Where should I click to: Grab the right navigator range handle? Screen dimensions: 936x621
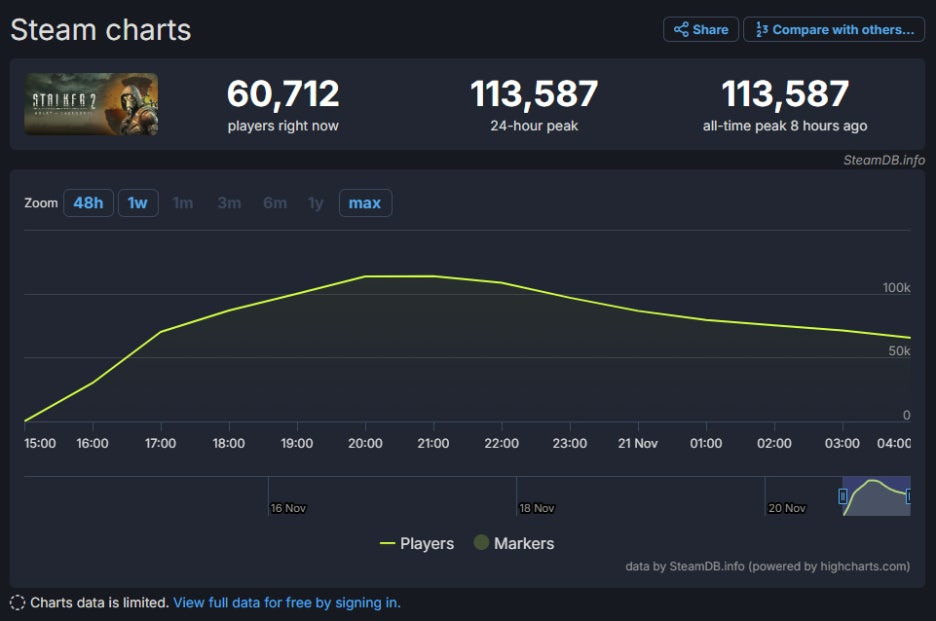[x=909, y=496]
